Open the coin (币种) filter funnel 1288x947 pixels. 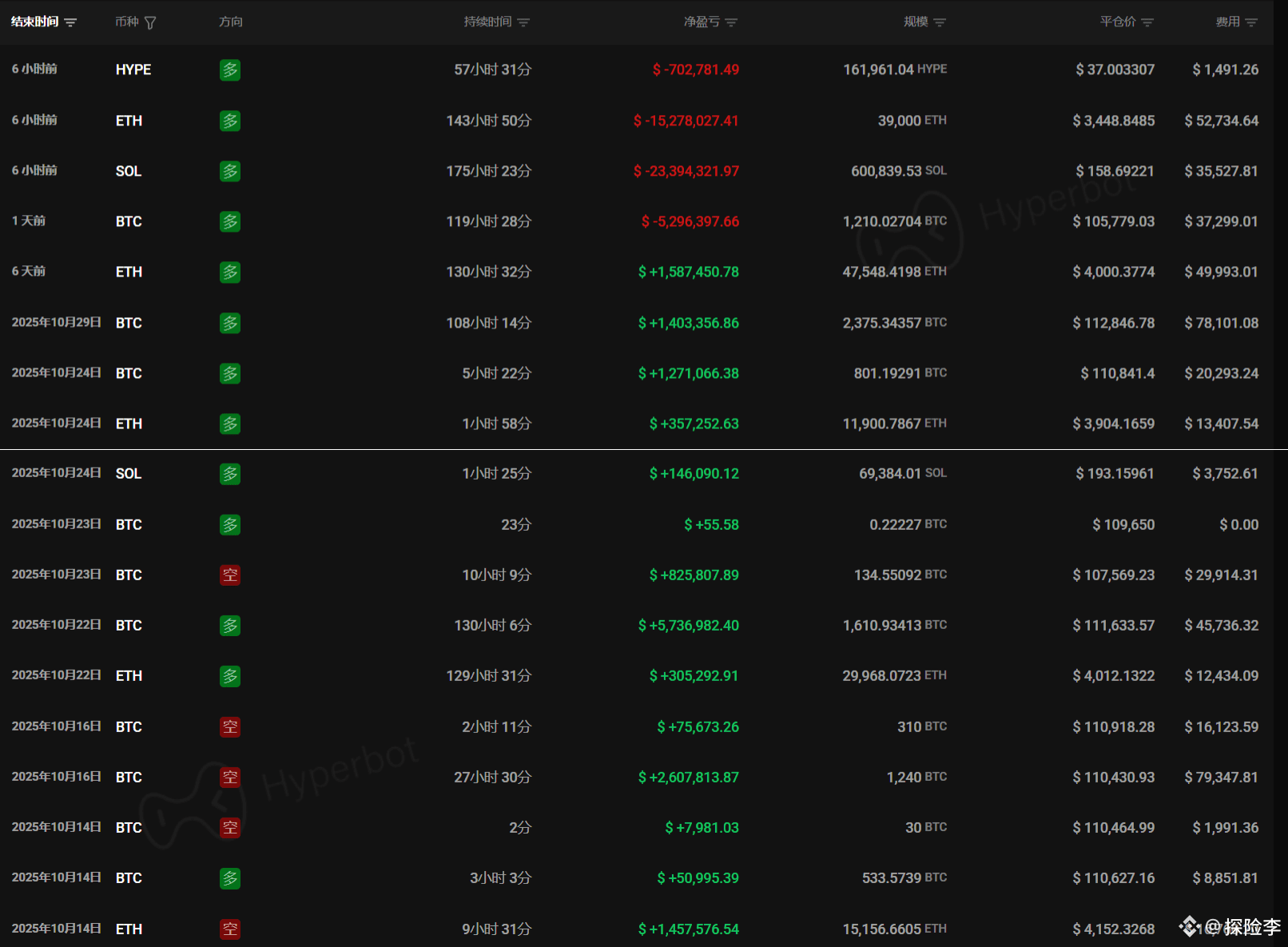150,22
